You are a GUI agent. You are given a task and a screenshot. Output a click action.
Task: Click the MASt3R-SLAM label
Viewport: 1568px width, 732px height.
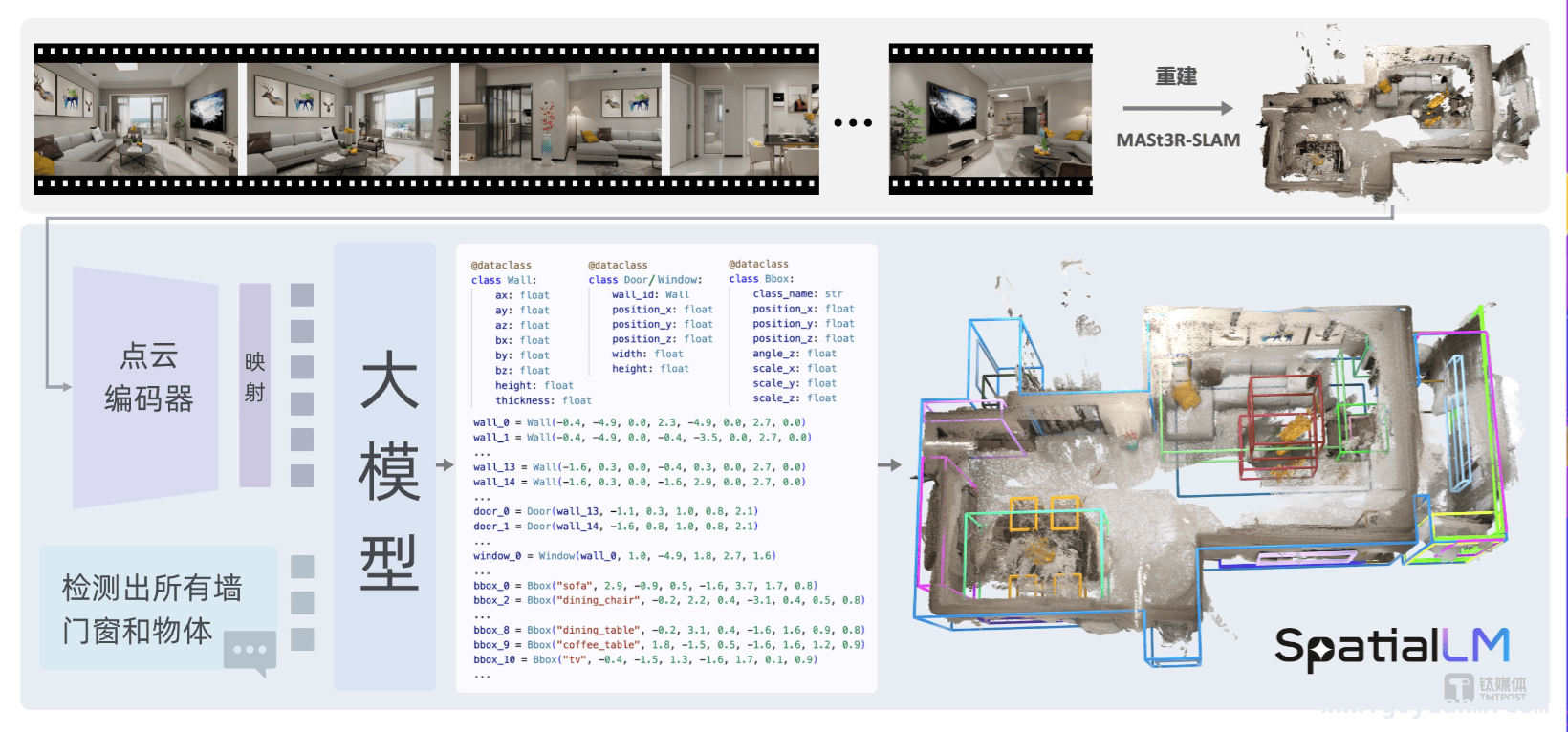(x=1178, y=140)
